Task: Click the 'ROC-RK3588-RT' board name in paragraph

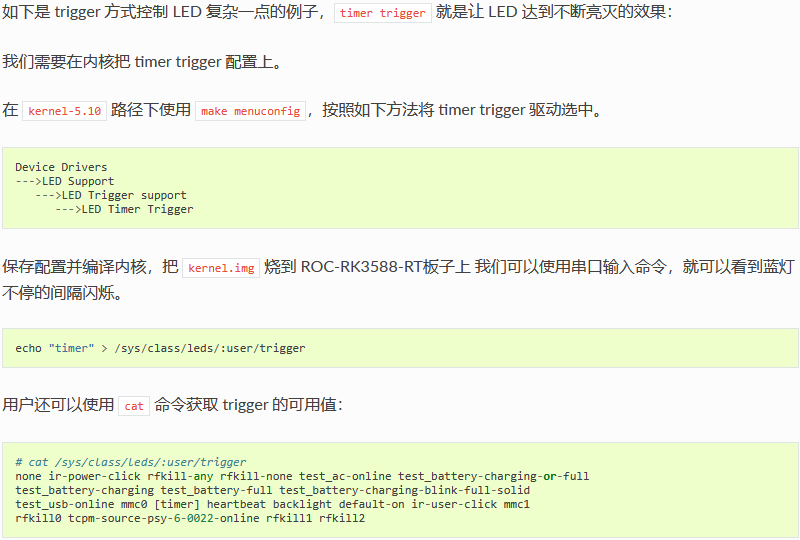Action: coord(362,266)
